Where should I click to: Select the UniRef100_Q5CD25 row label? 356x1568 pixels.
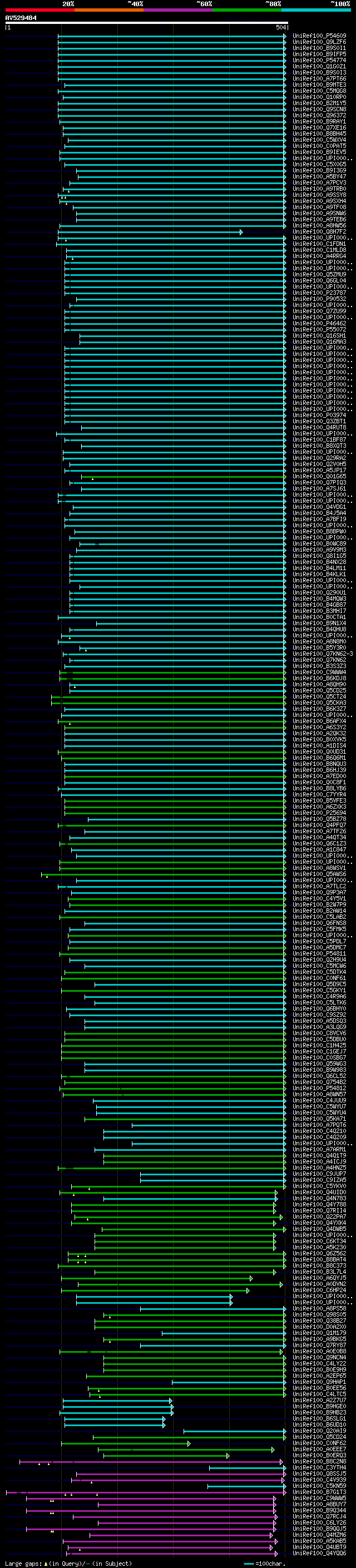(319, 690)
